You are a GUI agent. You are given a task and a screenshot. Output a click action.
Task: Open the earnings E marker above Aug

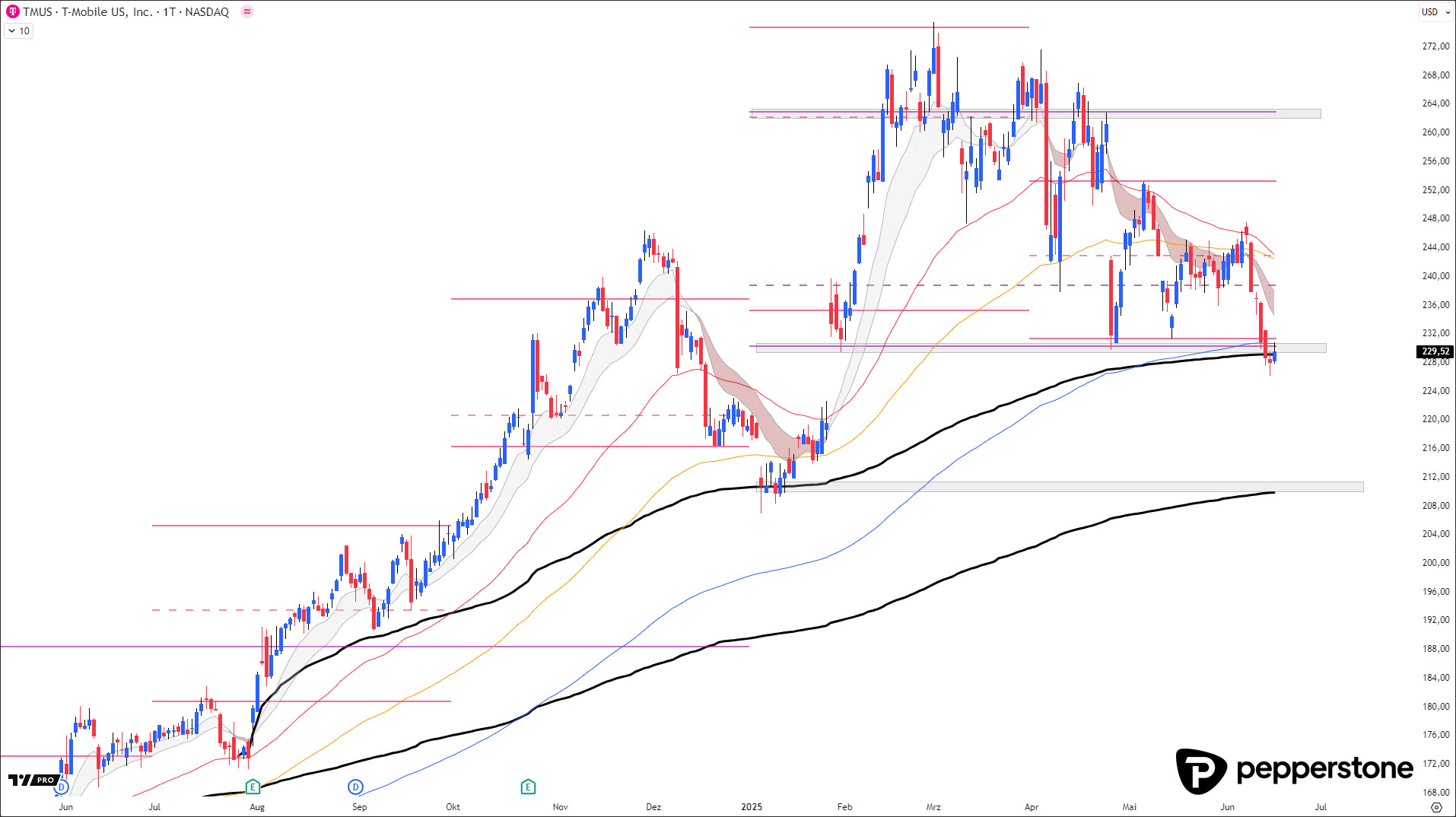(x=253, y=787)
